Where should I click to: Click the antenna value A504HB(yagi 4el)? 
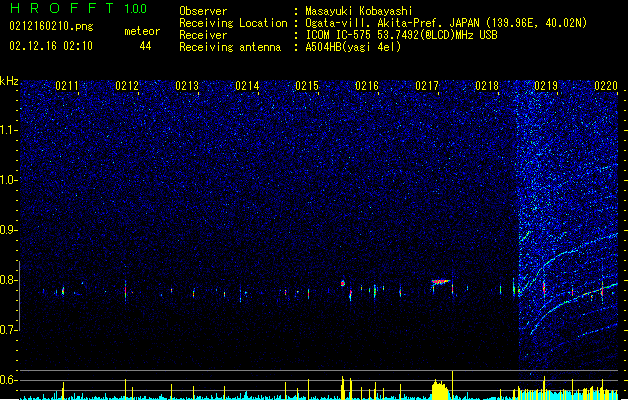pyautogui.click(x=353, y=47)
